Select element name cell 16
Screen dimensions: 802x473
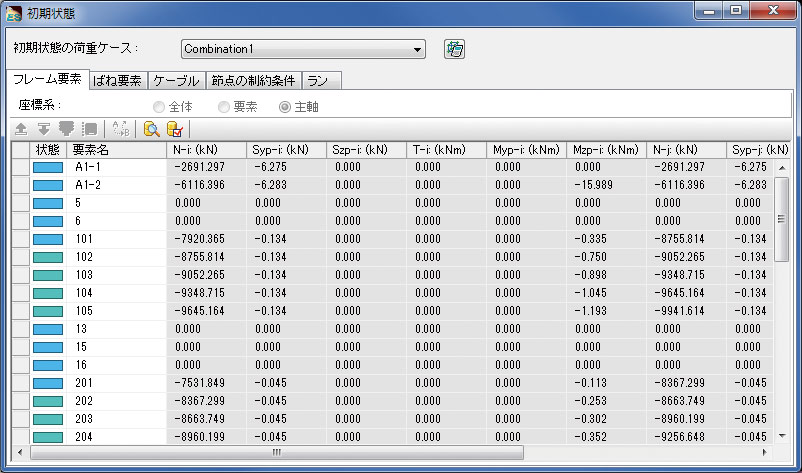click(117, 365)
